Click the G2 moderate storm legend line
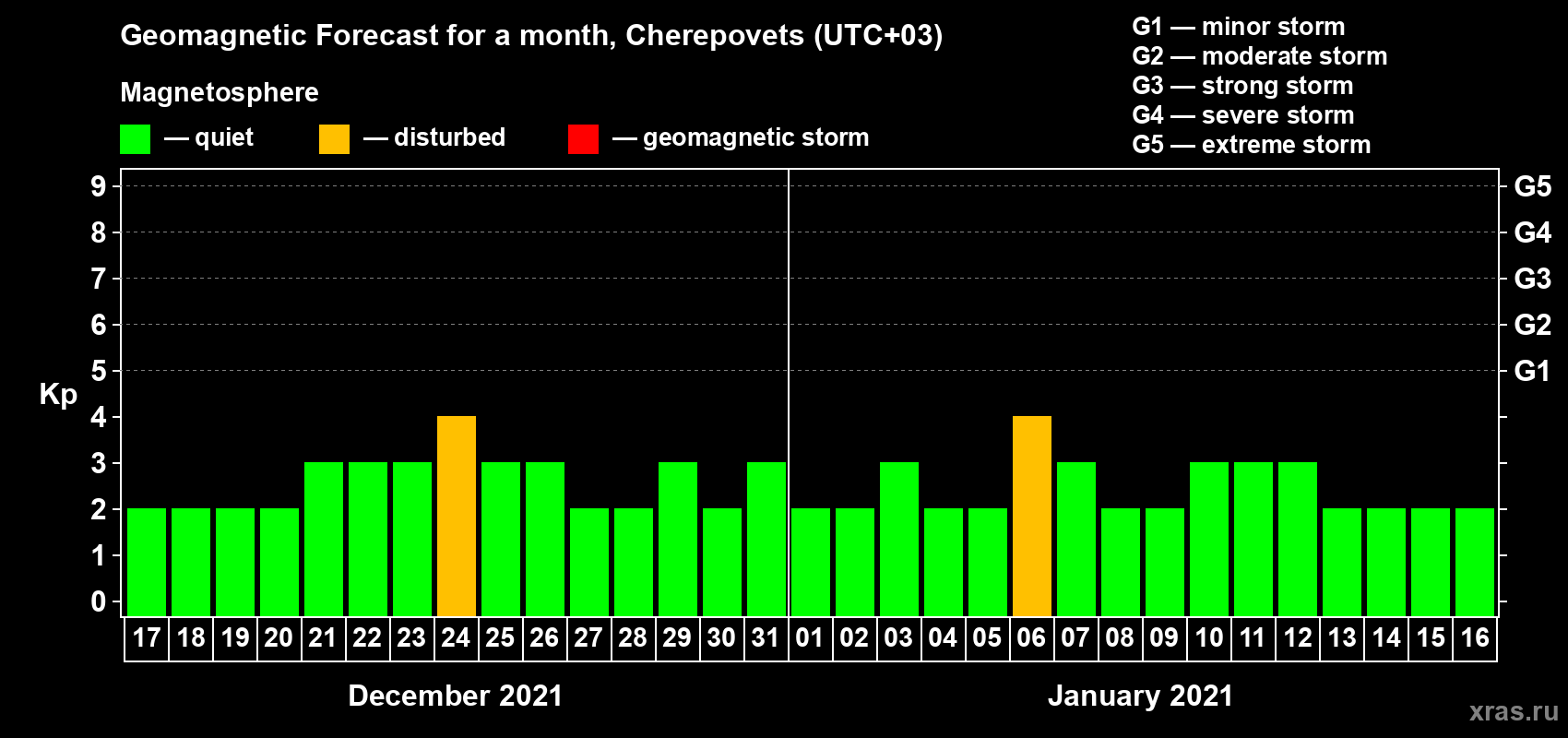Image resolution: width=1568 pixels, height=738 pixels. [x=1260, y=56]
